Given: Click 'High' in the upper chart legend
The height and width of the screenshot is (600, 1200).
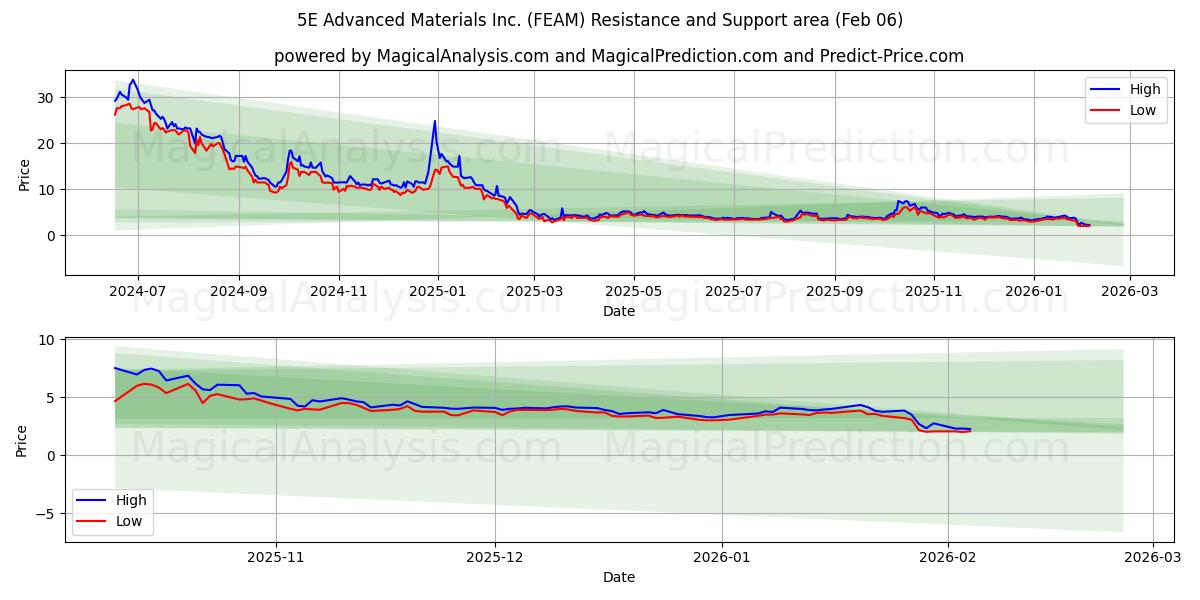Looking at the screenshot, I should (x=1145, y=90).
